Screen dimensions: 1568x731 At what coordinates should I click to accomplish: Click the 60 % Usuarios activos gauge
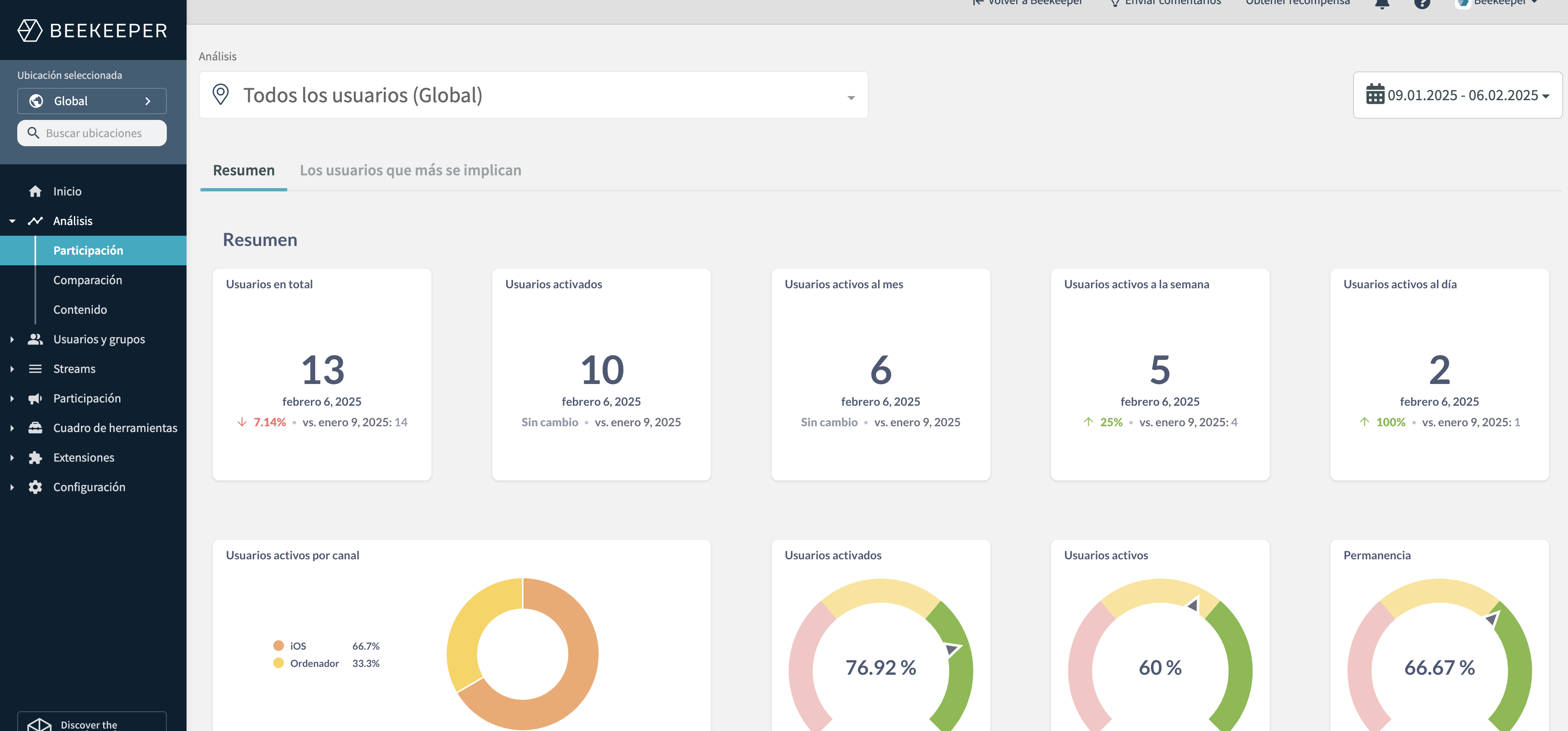point(1160,654)
